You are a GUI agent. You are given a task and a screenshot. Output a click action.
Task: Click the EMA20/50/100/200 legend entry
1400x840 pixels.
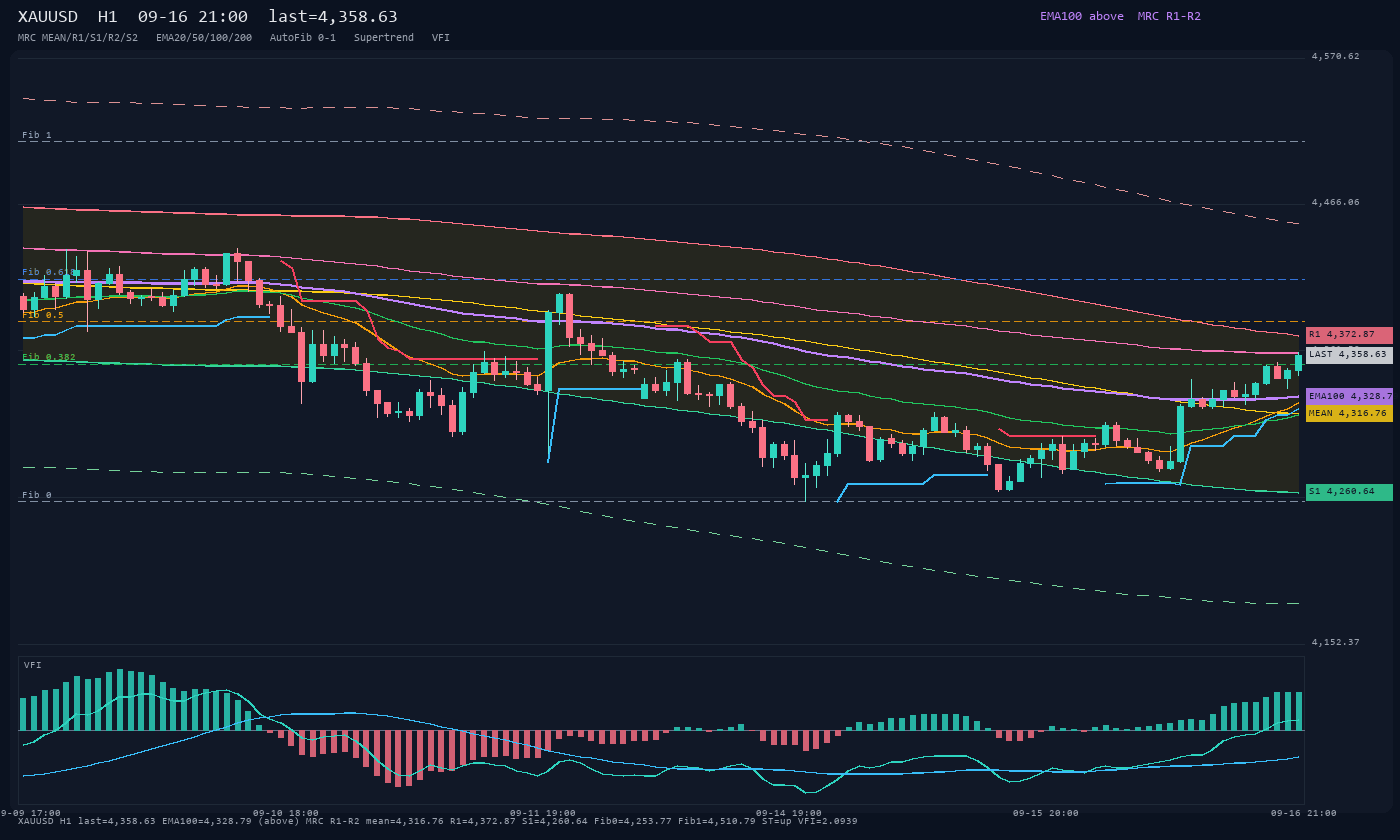[x=204, y=38]
